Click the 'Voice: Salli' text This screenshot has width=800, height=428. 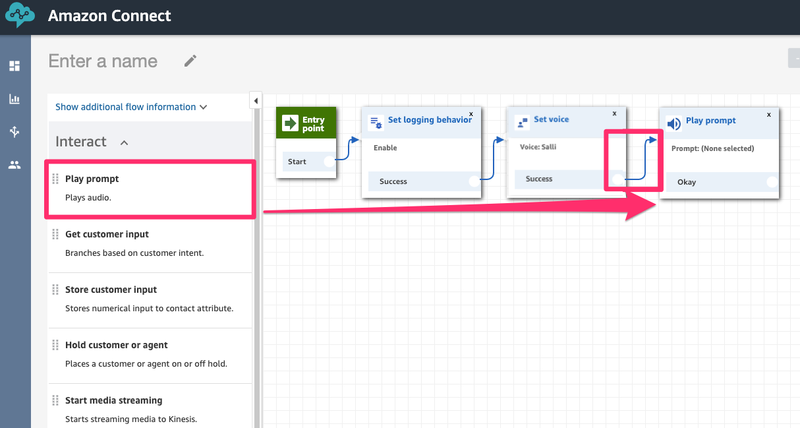pos(538,147)
